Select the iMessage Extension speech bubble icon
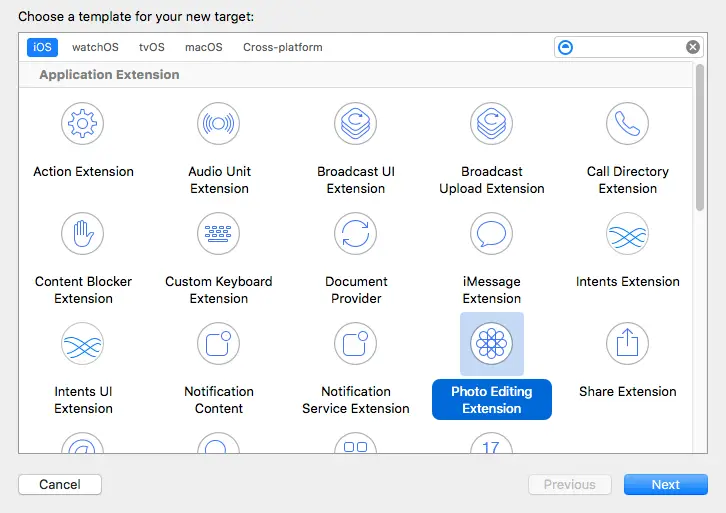The width and height of the screenshot is (726, 513). point(491,234)
